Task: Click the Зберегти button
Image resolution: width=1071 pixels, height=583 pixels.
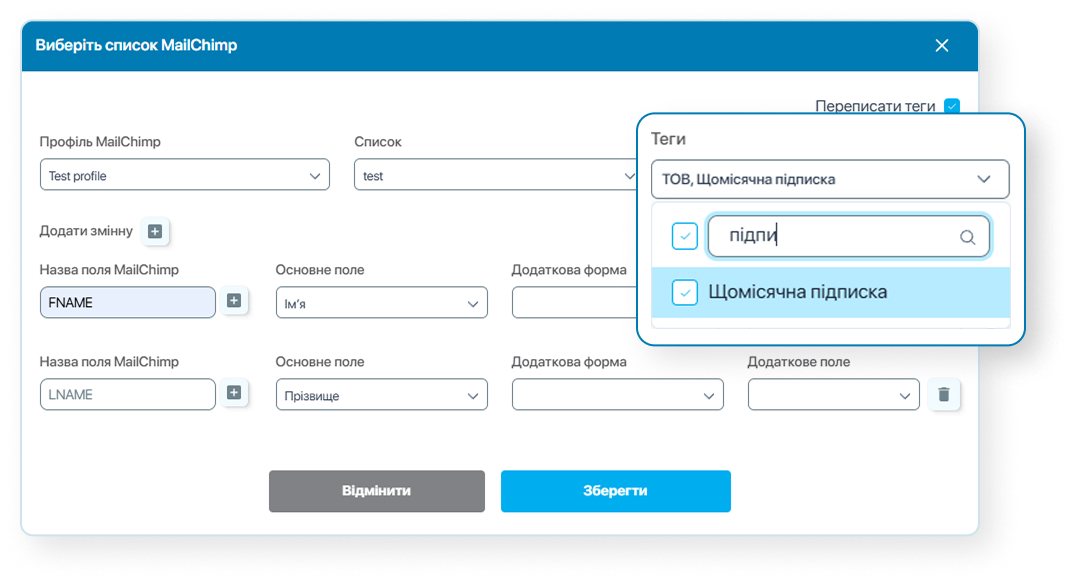Action: (x=615, y=491)
